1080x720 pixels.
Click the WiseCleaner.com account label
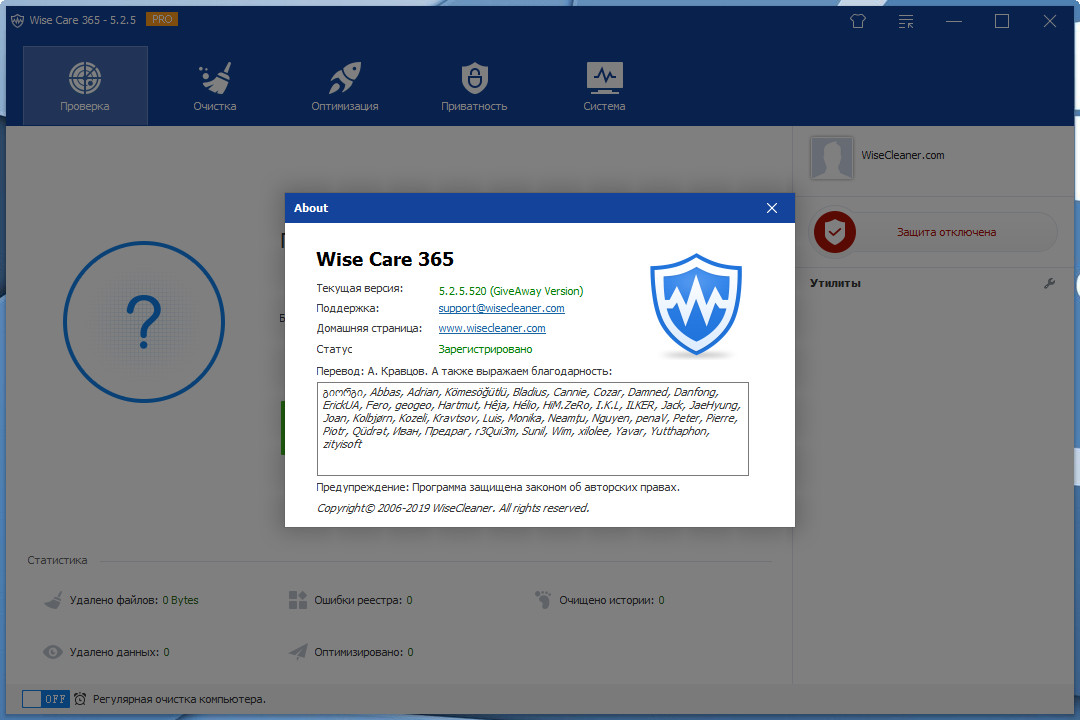pyautogui.click(x=902, y=155)
